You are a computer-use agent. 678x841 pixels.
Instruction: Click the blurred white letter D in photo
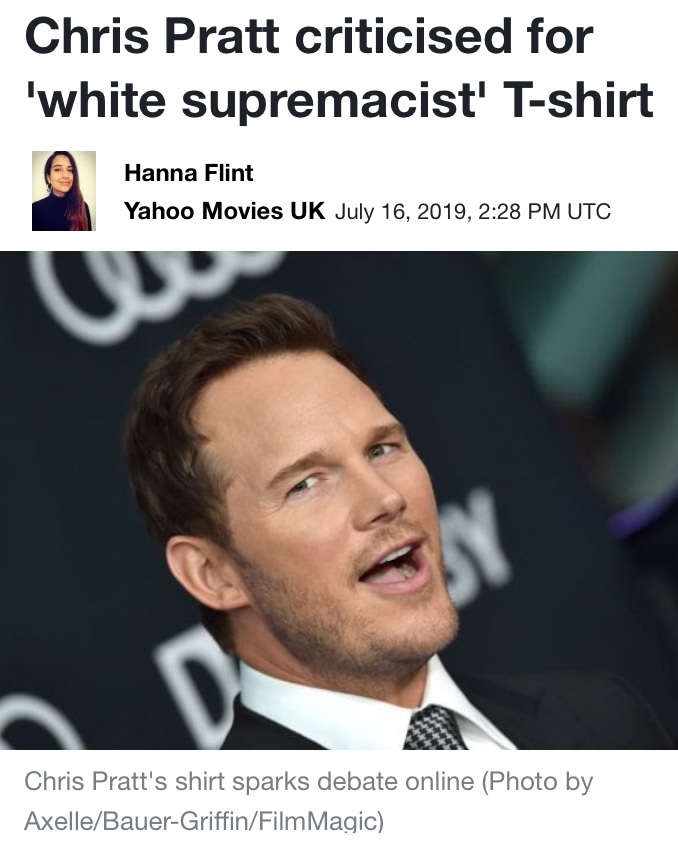(x=196, y=681)
